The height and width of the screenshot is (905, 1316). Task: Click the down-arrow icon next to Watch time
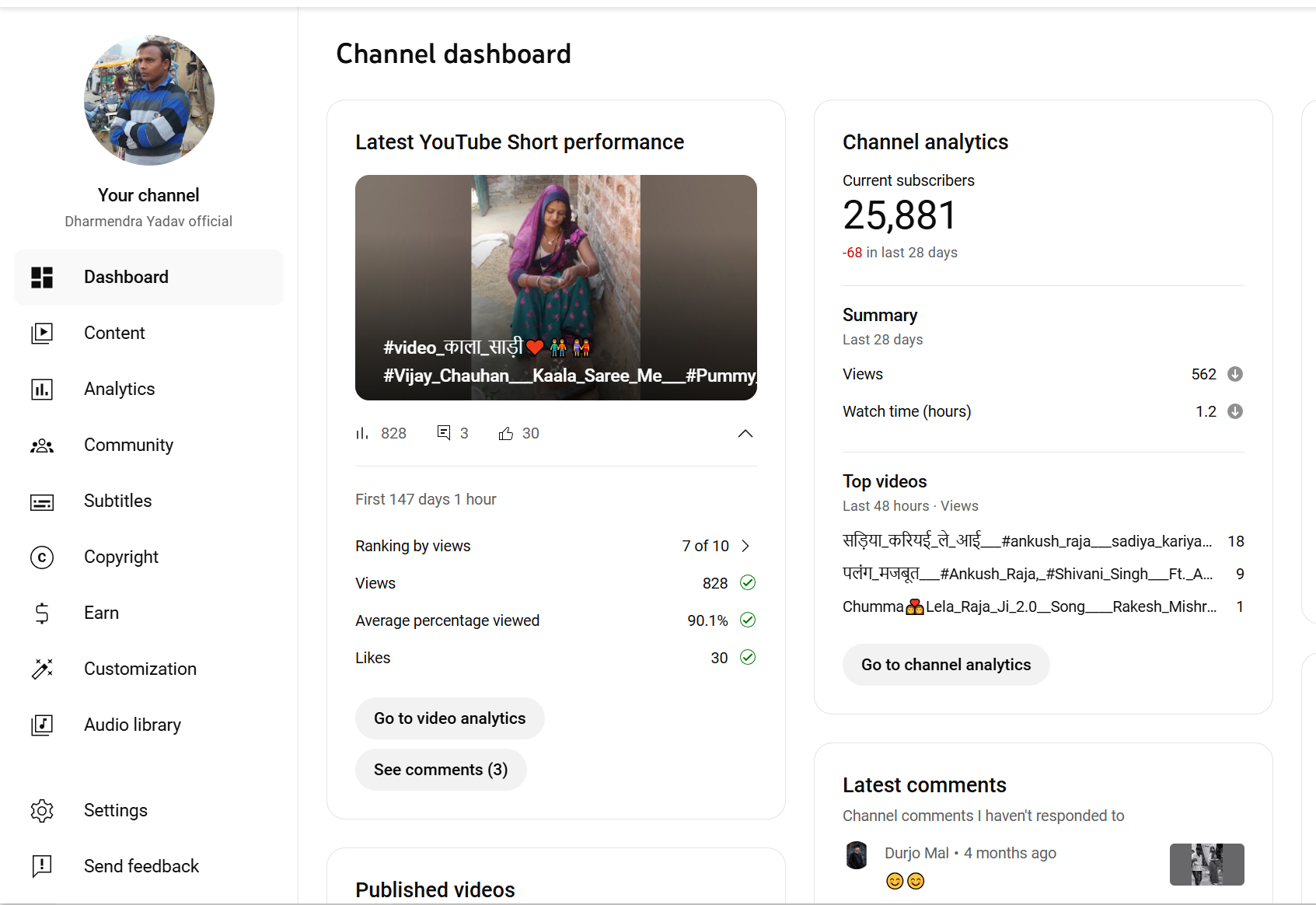(x=1235, y=411)
